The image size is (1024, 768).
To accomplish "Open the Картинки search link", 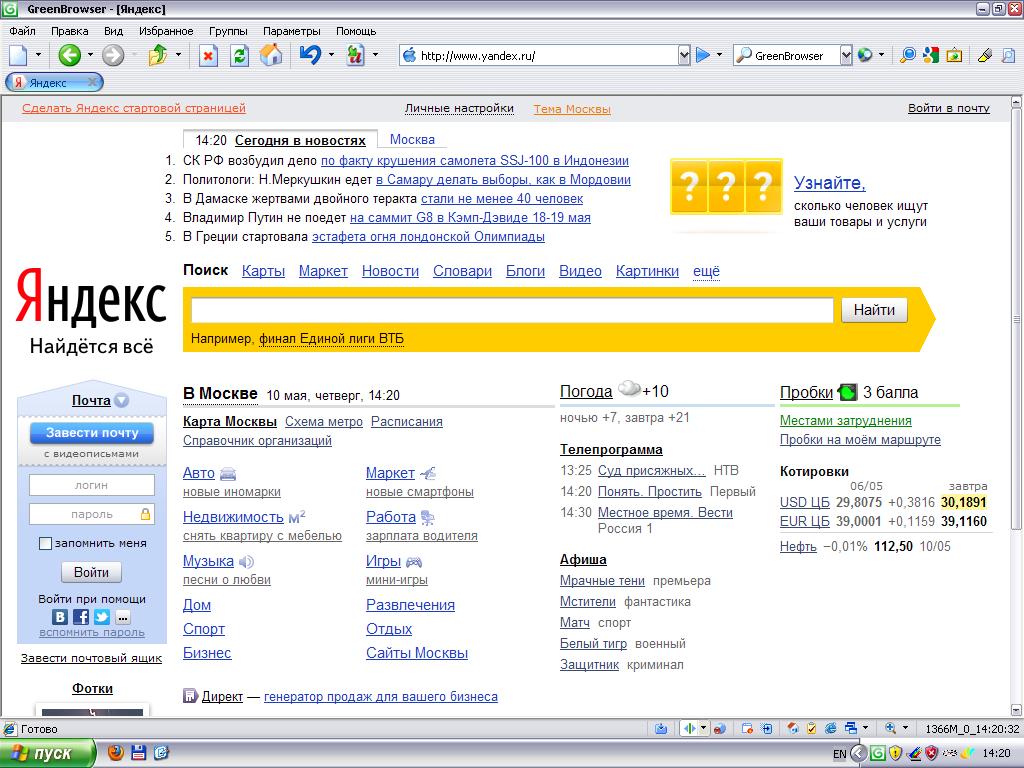I will (x=647, y=271).
